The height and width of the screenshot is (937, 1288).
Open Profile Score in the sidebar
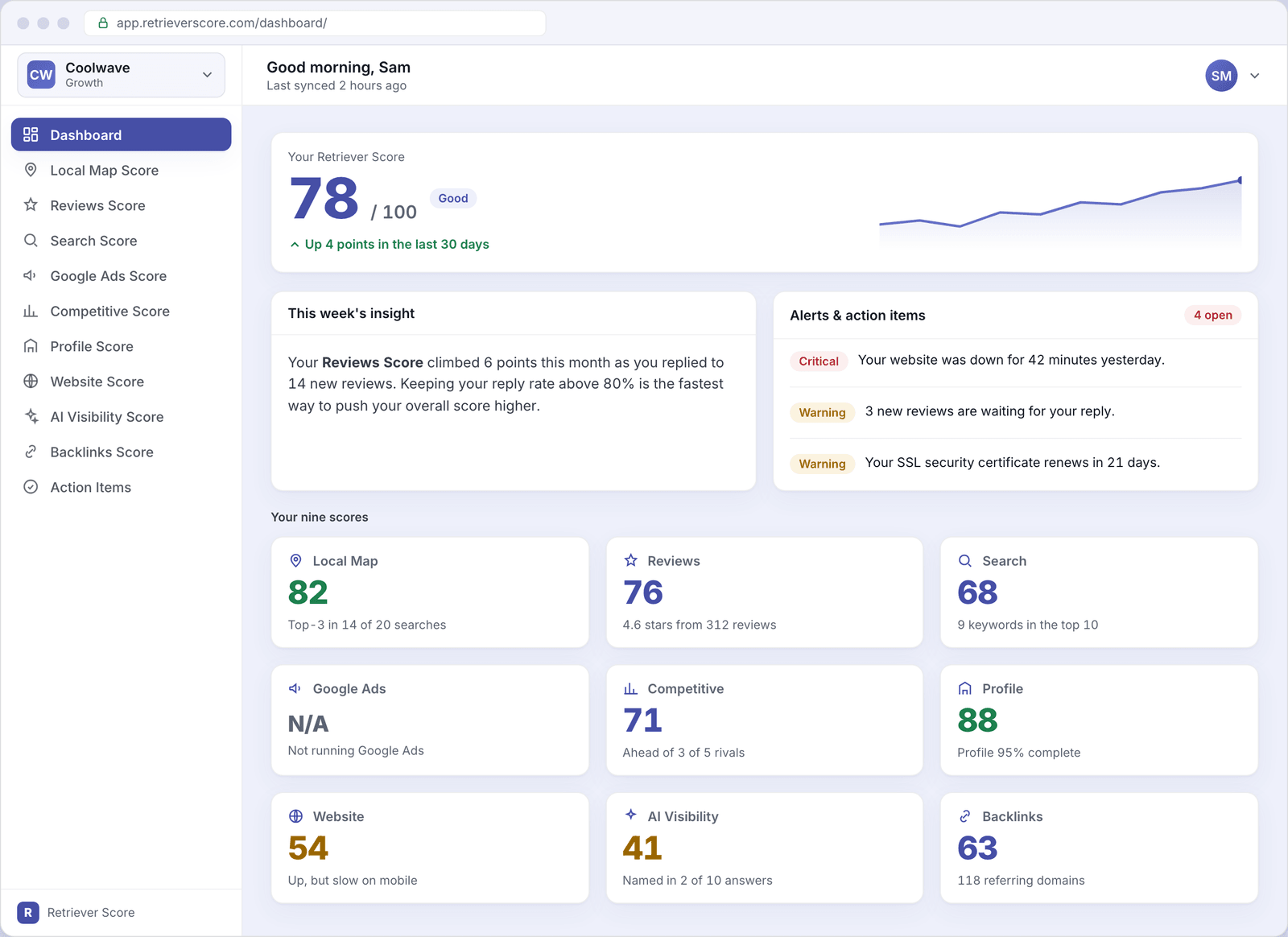[121, 346]
